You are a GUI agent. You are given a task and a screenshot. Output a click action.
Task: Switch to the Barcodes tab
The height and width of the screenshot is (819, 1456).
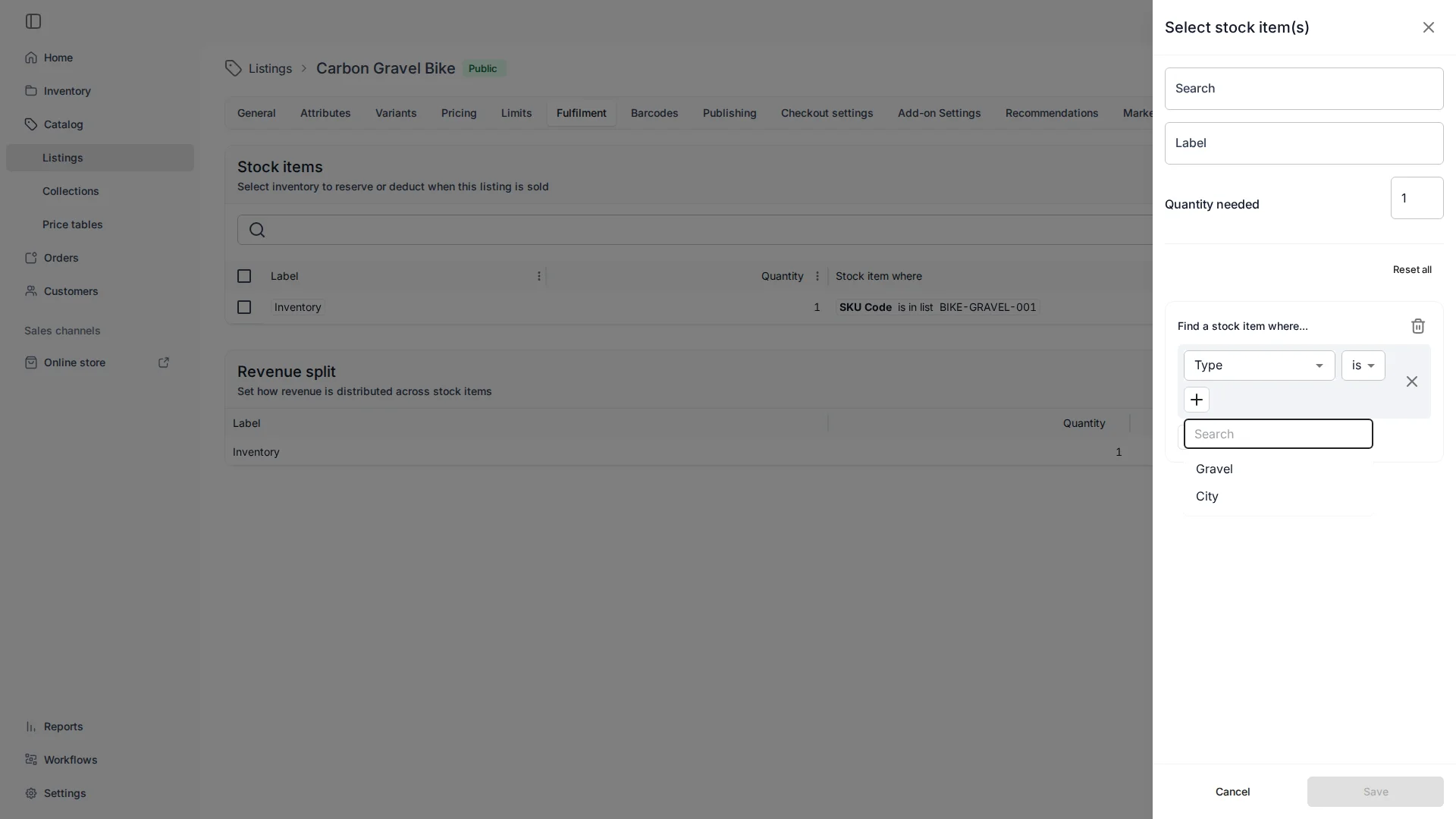click(x=654, y=113)
